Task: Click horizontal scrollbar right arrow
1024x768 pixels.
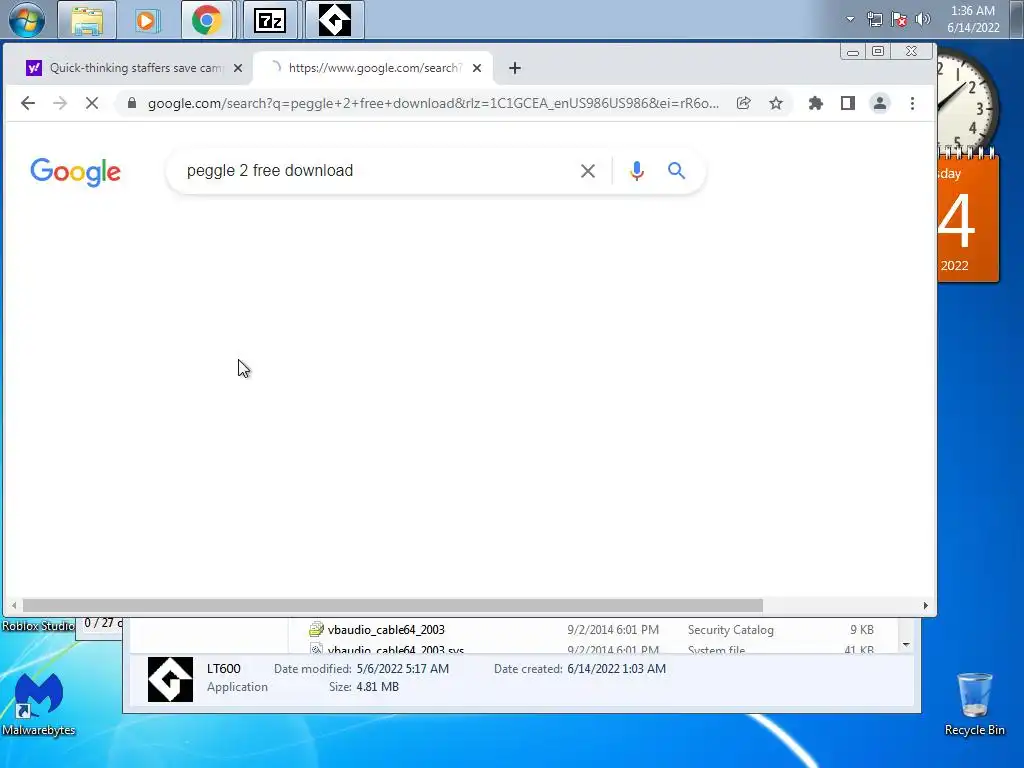Action: 925,605
